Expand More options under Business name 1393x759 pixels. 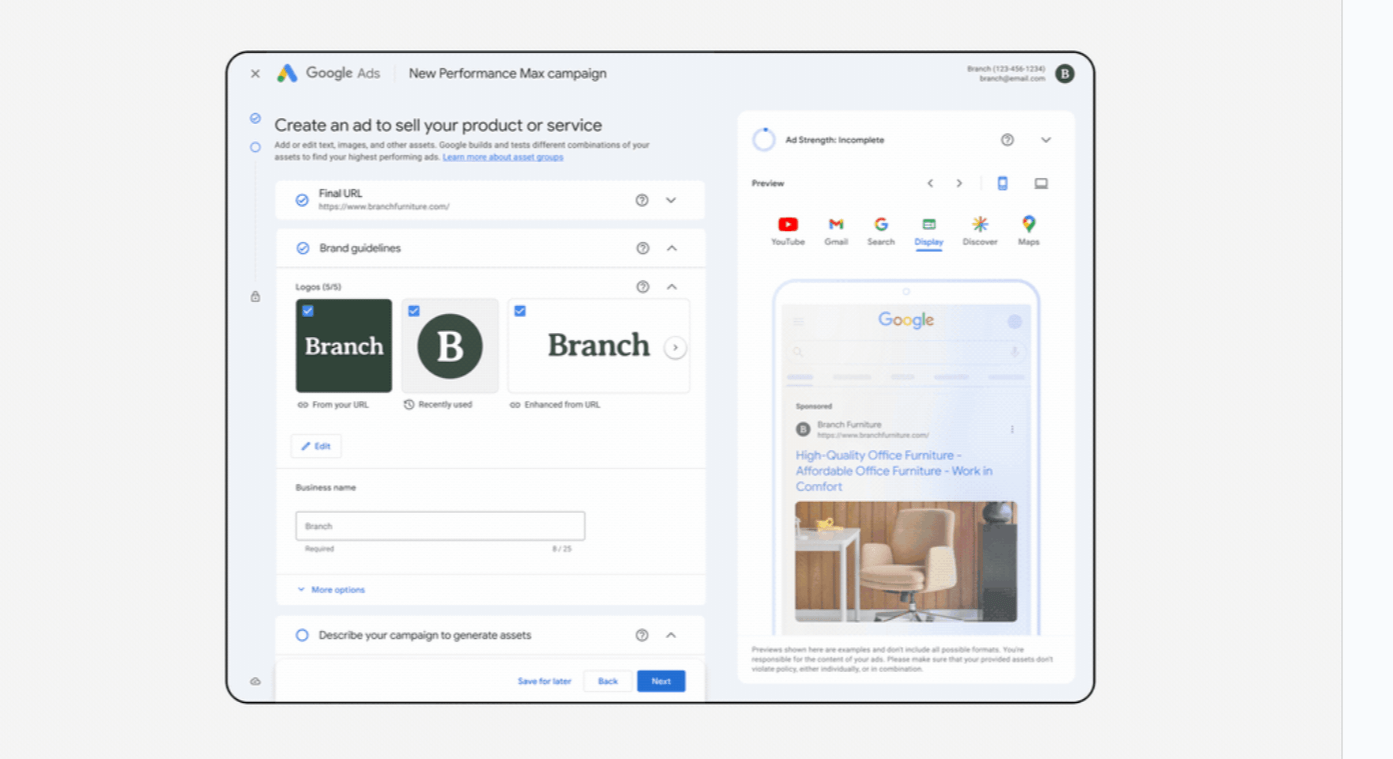[x=331, y=590]
